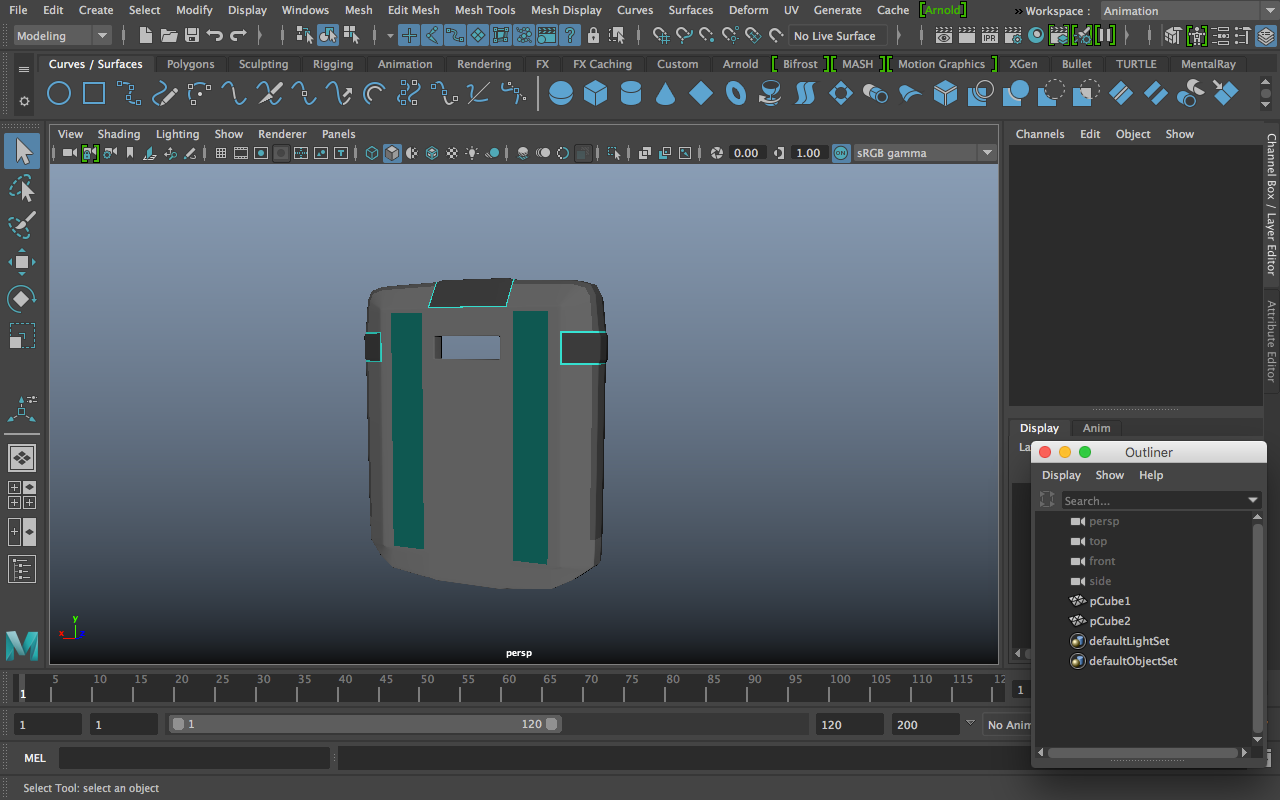
Task: Create a NURBS sphere from shelf
Action: [x=561, y=94]
